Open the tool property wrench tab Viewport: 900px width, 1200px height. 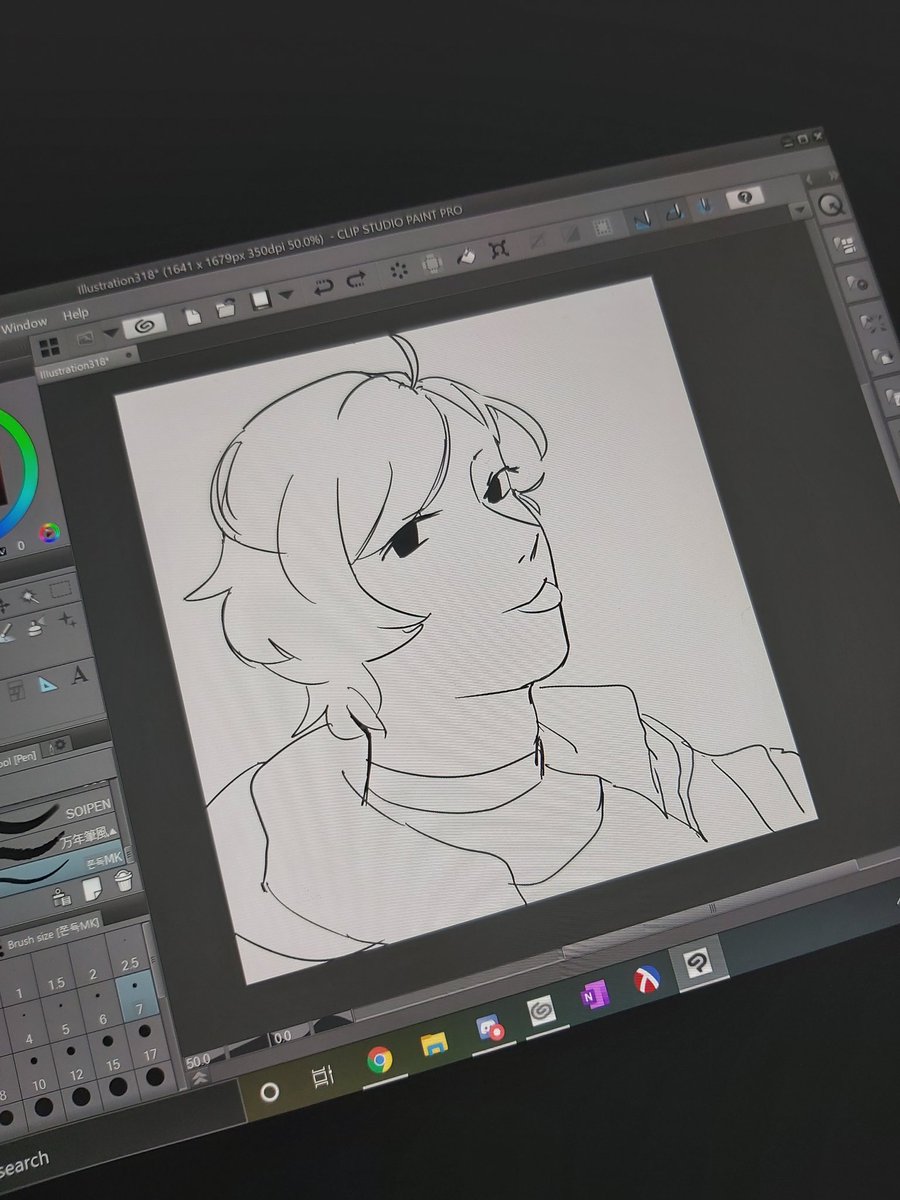[57, 745]
